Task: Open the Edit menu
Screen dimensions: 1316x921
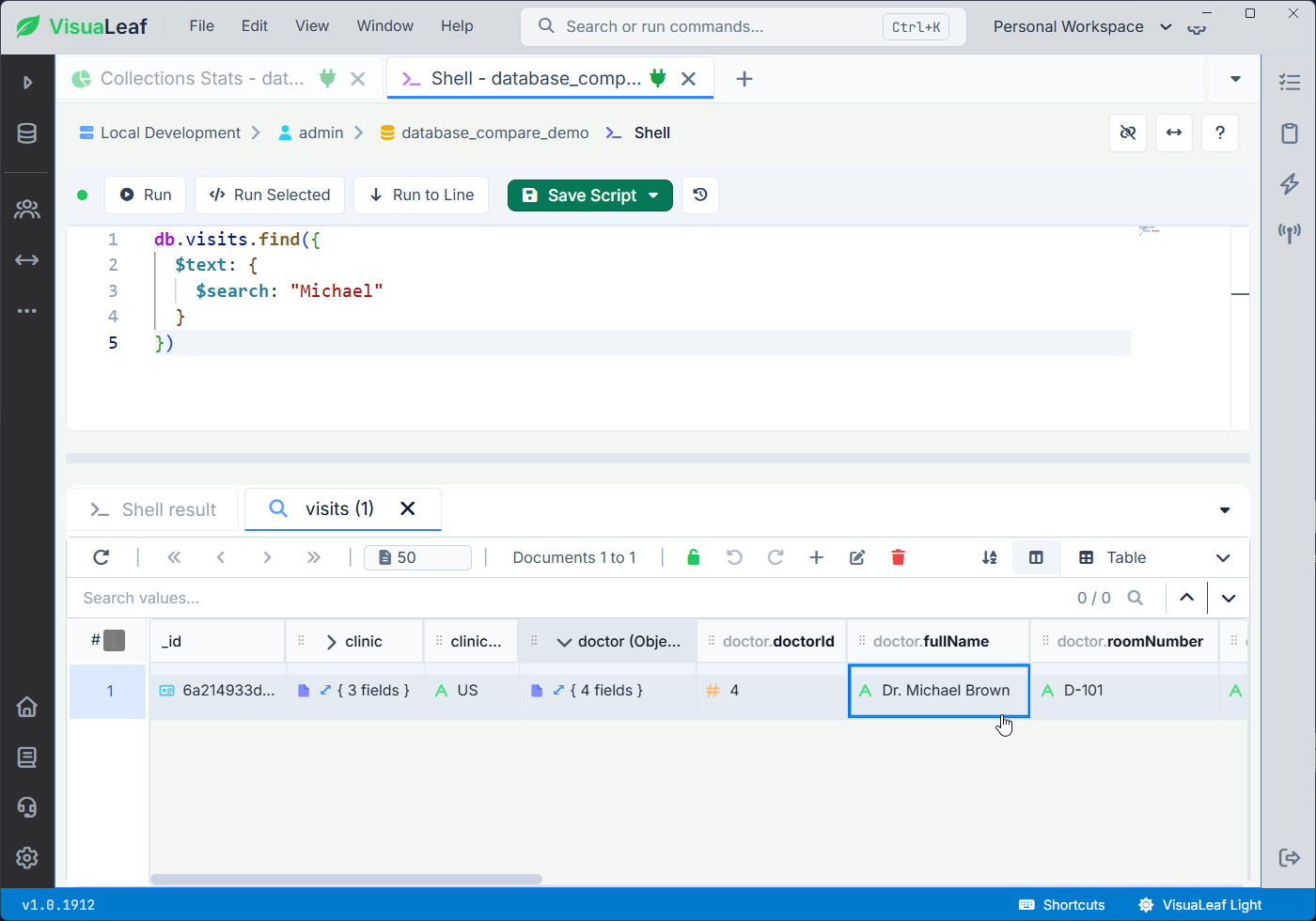Action: (x=255, y=26)
